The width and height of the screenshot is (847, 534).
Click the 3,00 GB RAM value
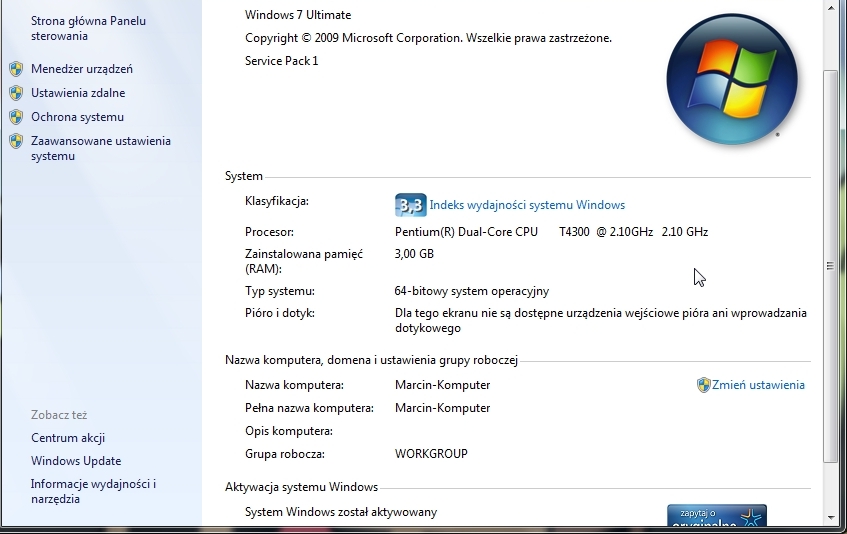tap(414, 254)
